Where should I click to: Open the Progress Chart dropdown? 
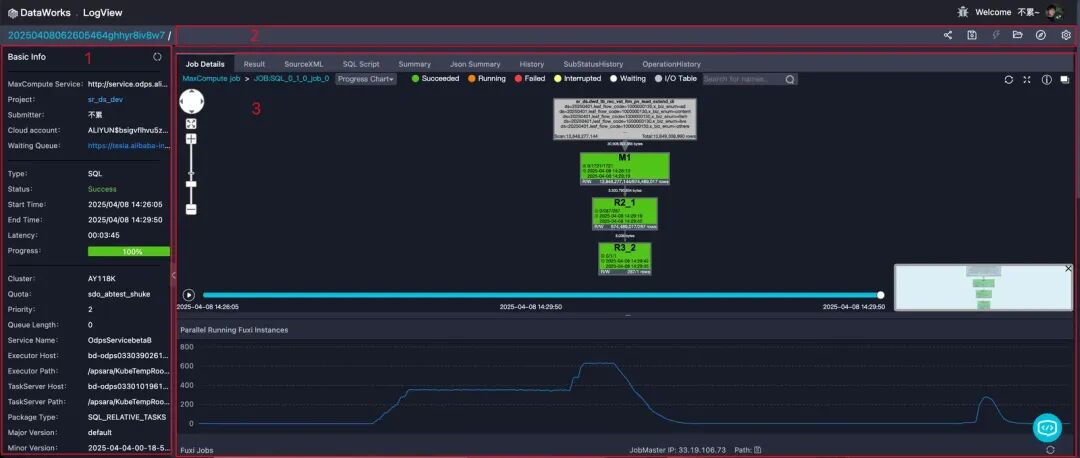coord(366,79)
